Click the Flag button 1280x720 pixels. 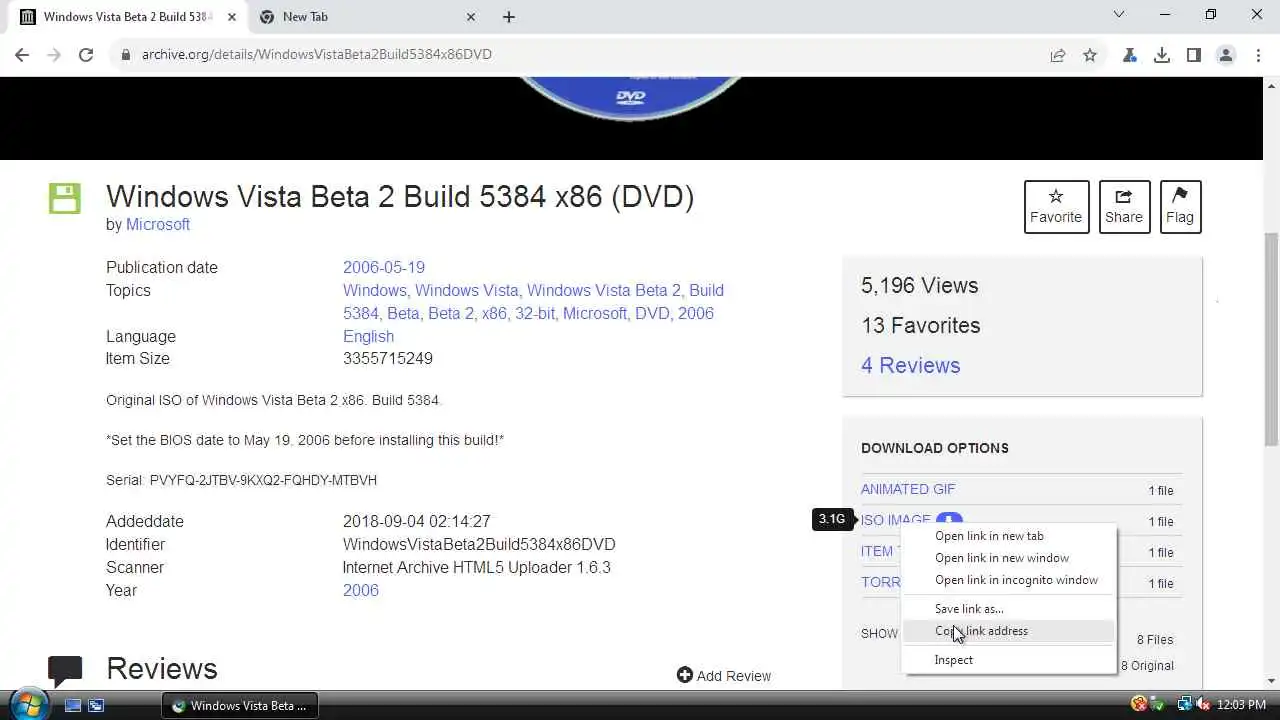coord(1180,207)
